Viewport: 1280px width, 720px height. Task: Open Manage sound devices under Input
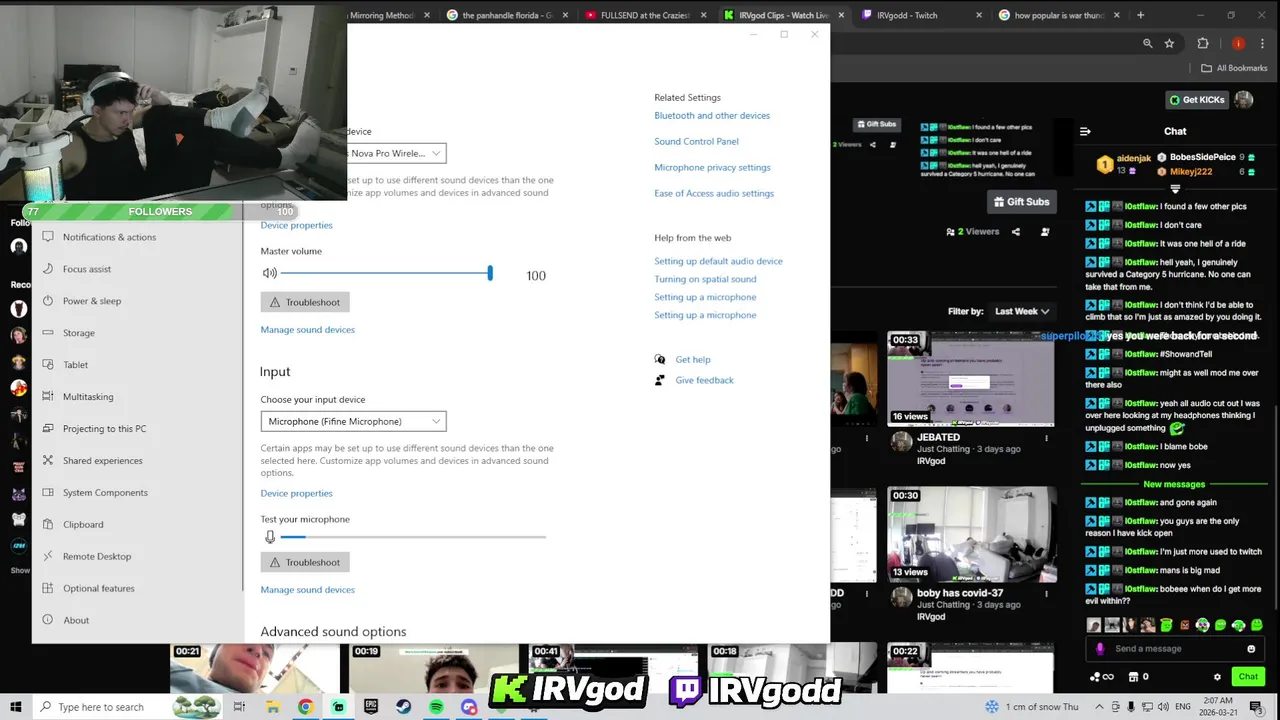click(307, 589)
